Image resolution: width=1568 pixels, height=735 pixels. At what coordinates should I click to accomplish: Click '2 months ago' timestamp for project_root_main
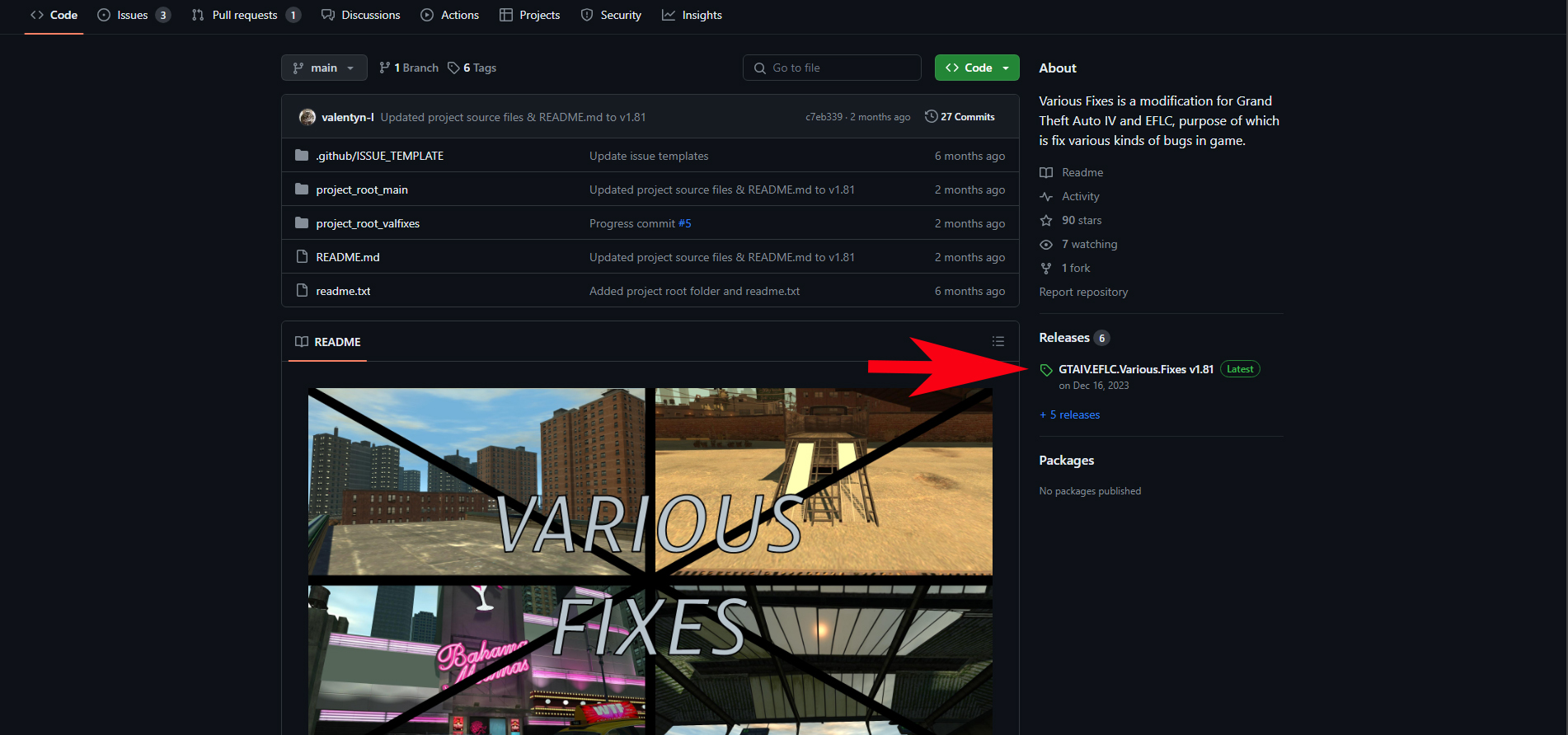coord(969,190)
